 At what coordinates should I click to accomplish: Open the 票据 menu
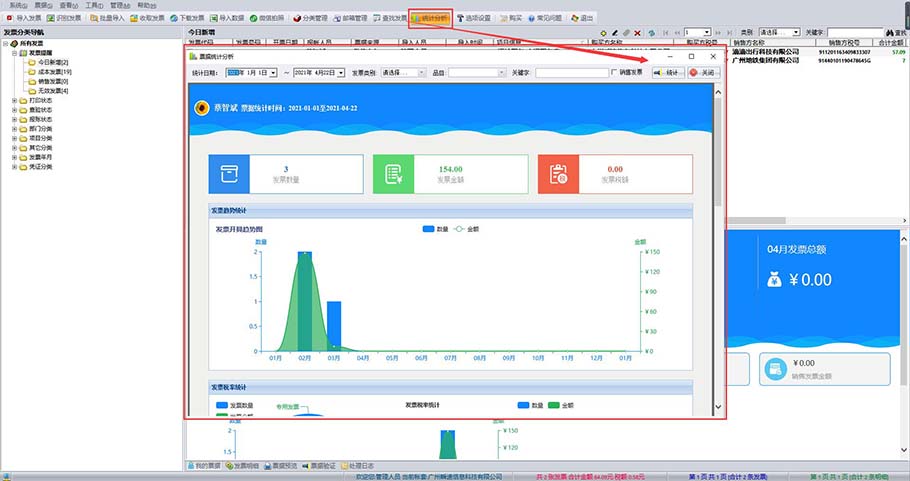tap(44, 5)
